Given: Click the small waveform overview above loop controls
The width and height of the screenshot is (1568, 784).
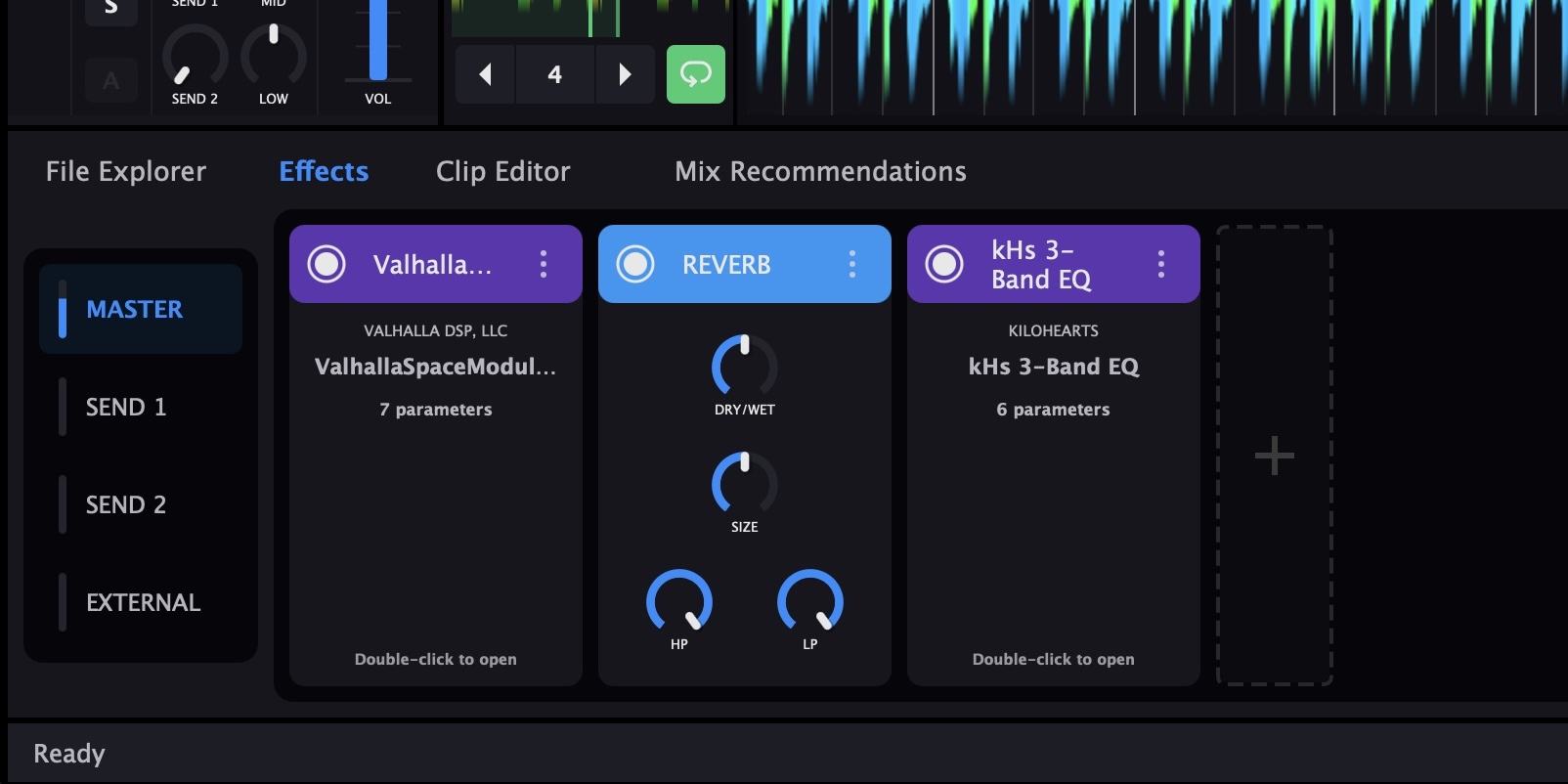Looking at the screenshot, I should [590, 19].
